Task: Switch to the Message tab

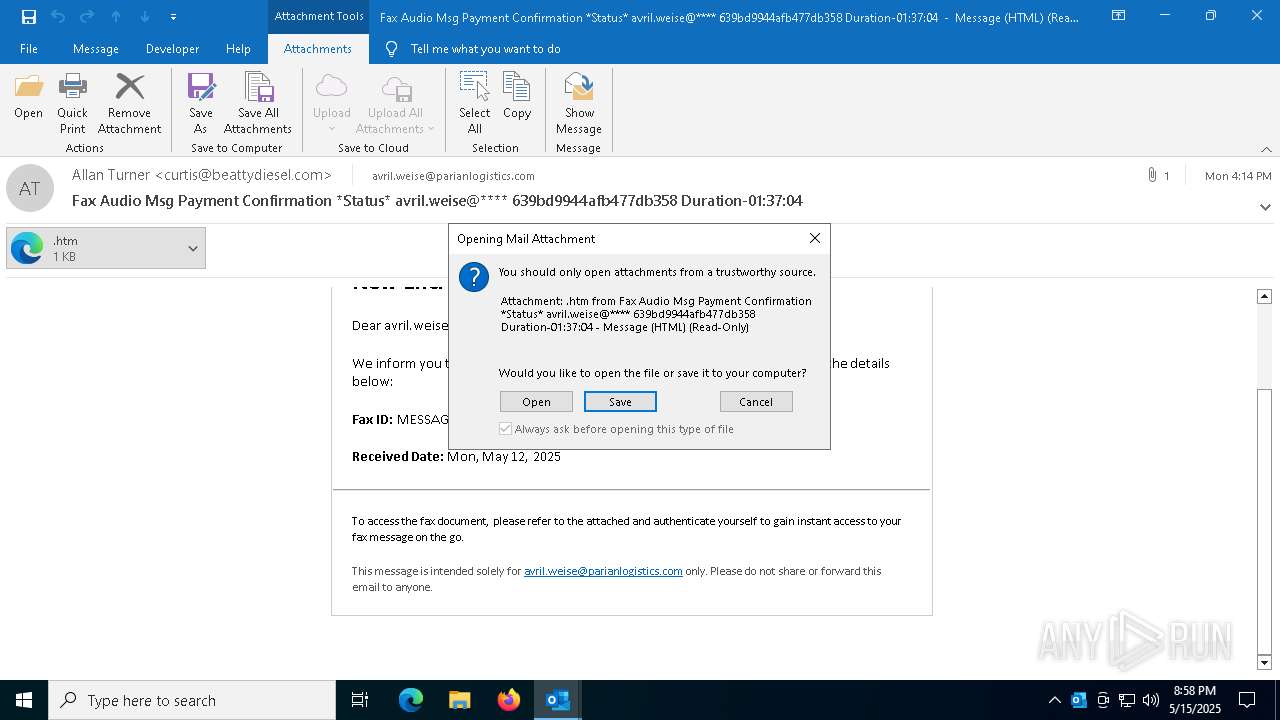Action: (96, 49)
